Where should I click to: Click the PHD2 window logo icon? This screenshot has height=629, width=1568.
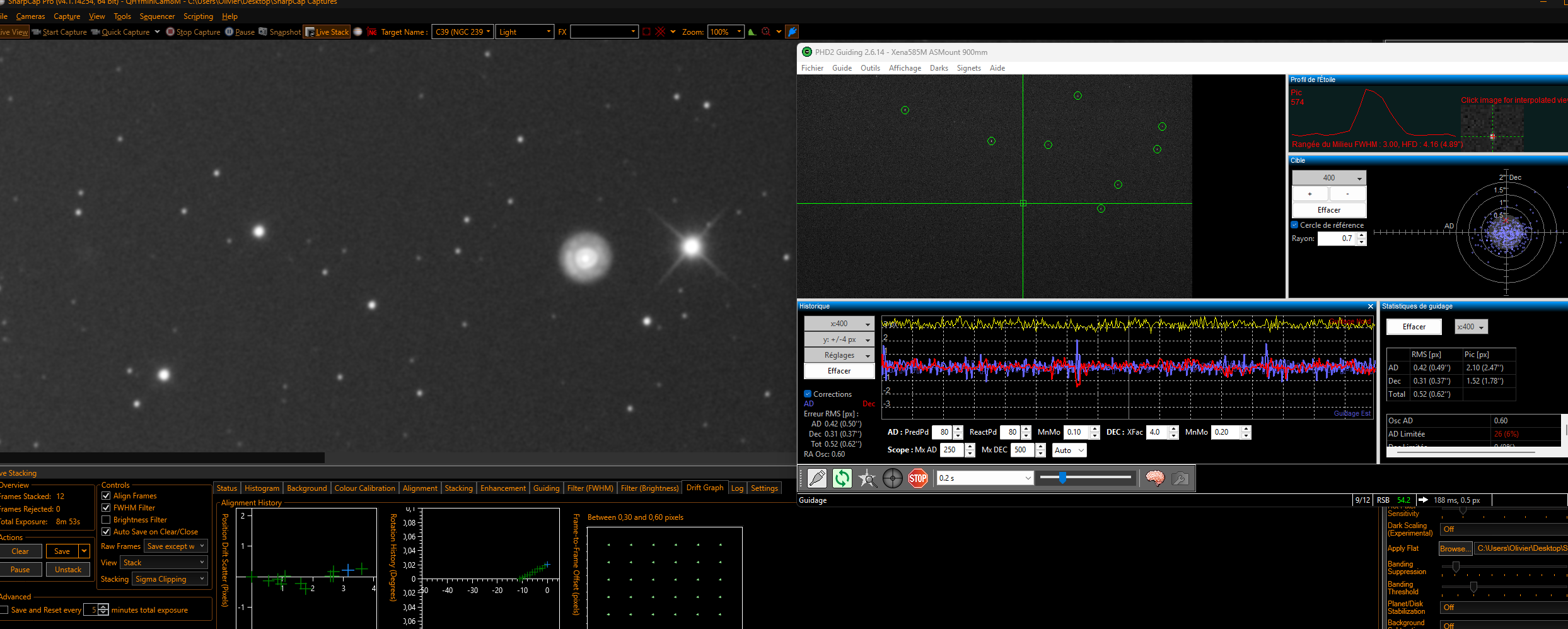(806, 52)
